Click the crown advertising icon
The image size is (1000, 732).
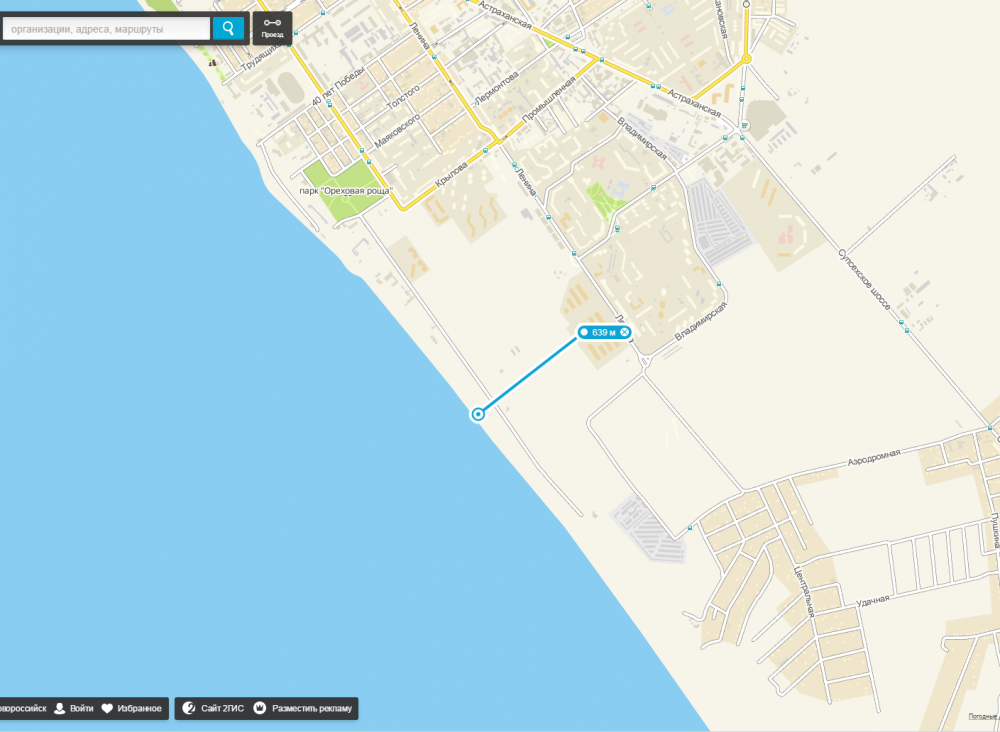tap(260, 708)
